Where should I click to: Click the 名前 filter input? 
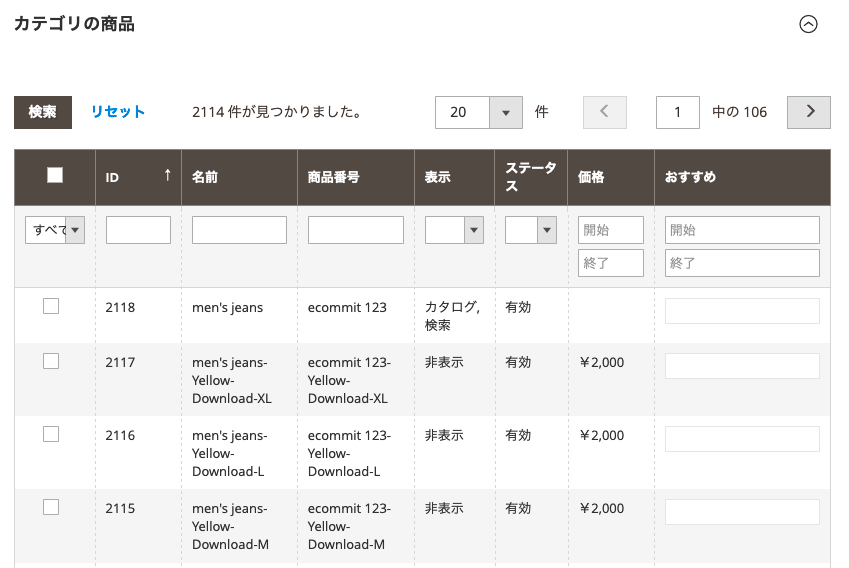[x=239, y=230]
